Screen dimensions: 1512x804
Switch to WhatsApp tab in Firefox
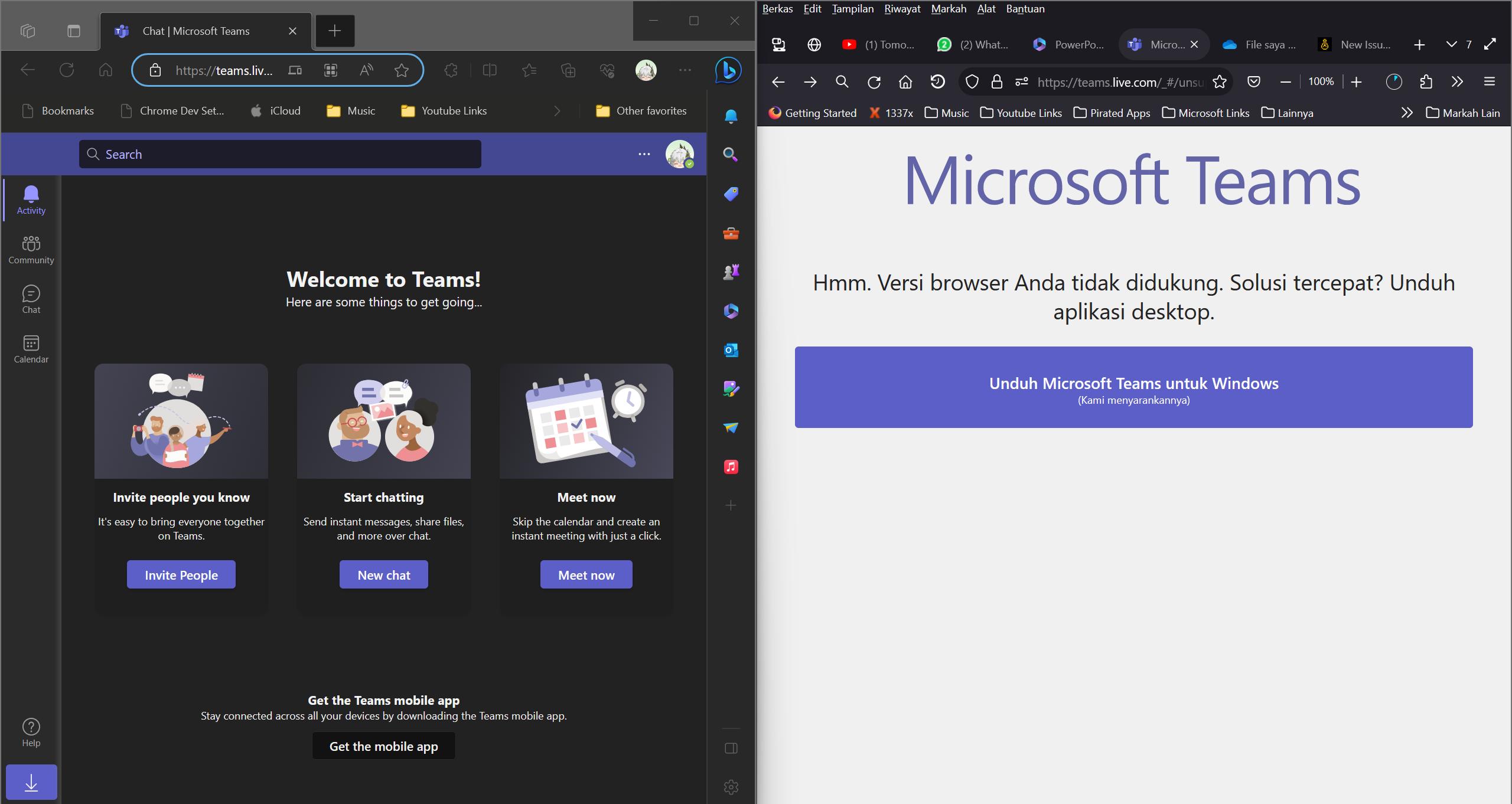tap(973, 44)
